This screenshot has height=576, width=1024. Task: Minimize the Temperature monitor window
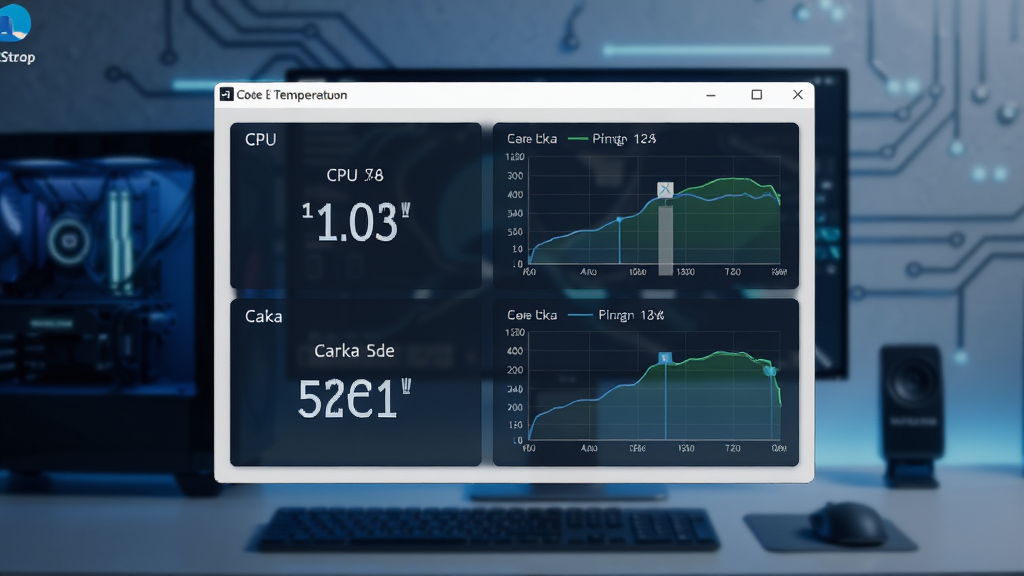(711, 95)
